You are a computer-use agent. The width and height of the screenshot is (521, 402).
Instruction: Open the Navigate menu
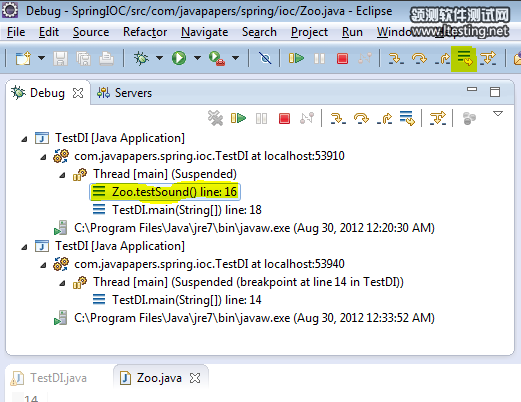pyautogui.click(x=205, y=32)
